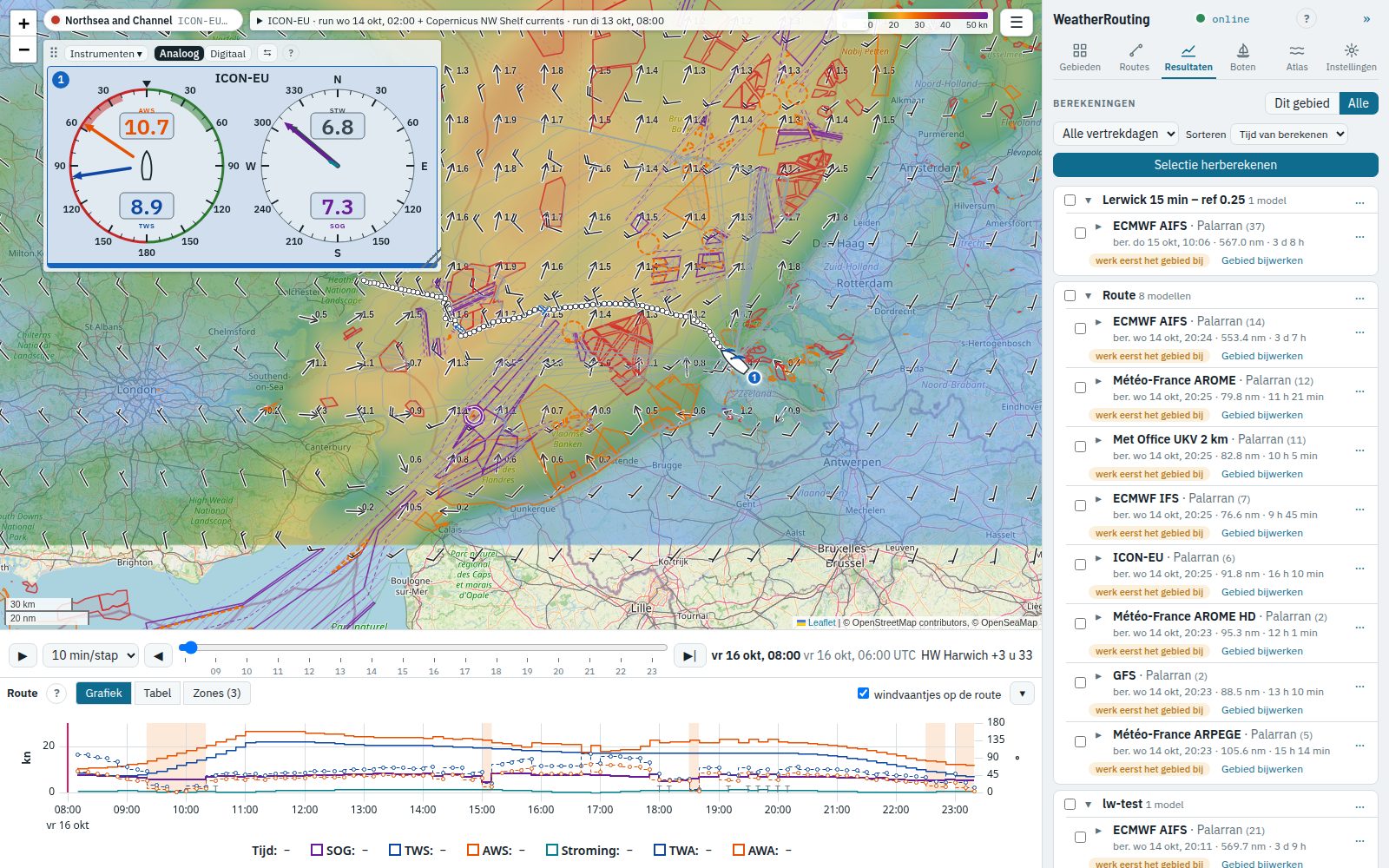Open Instrumenten dropdown
Viewport: 1389px width, 868px height.
106,53
